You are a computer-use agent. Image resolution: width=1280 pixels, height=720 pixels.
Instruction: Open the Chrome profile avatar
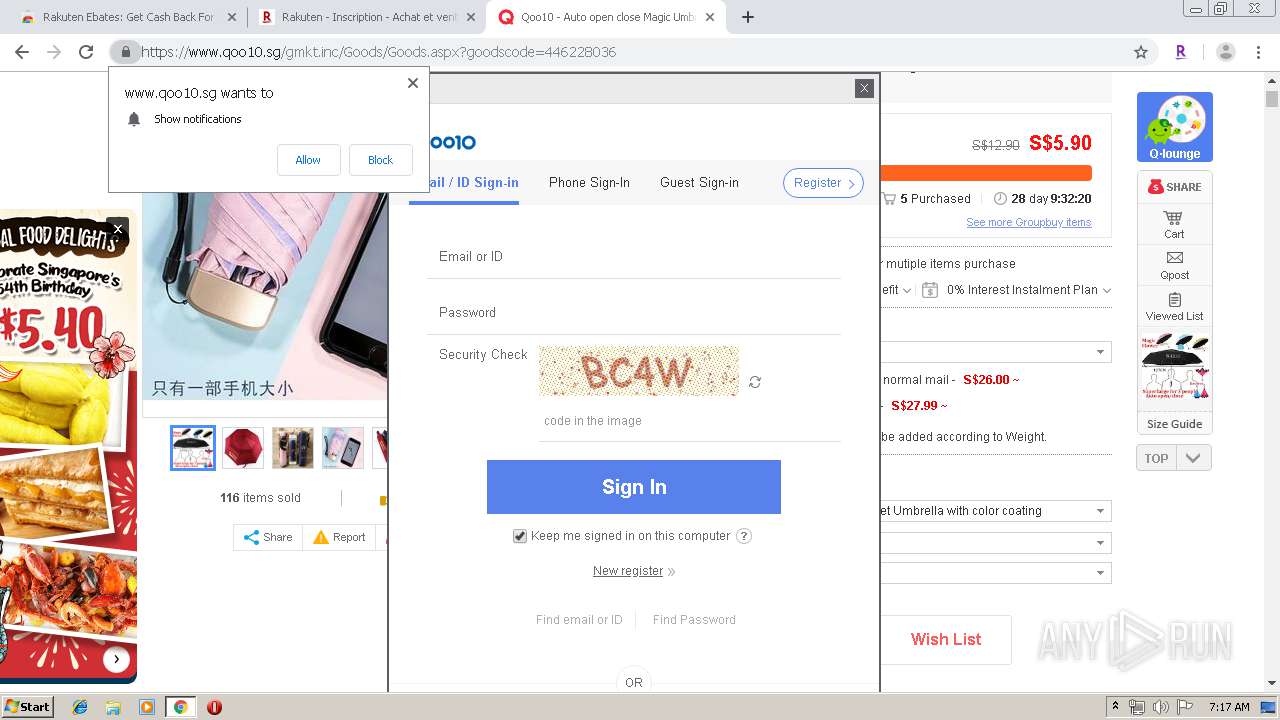click(1226, 52)
